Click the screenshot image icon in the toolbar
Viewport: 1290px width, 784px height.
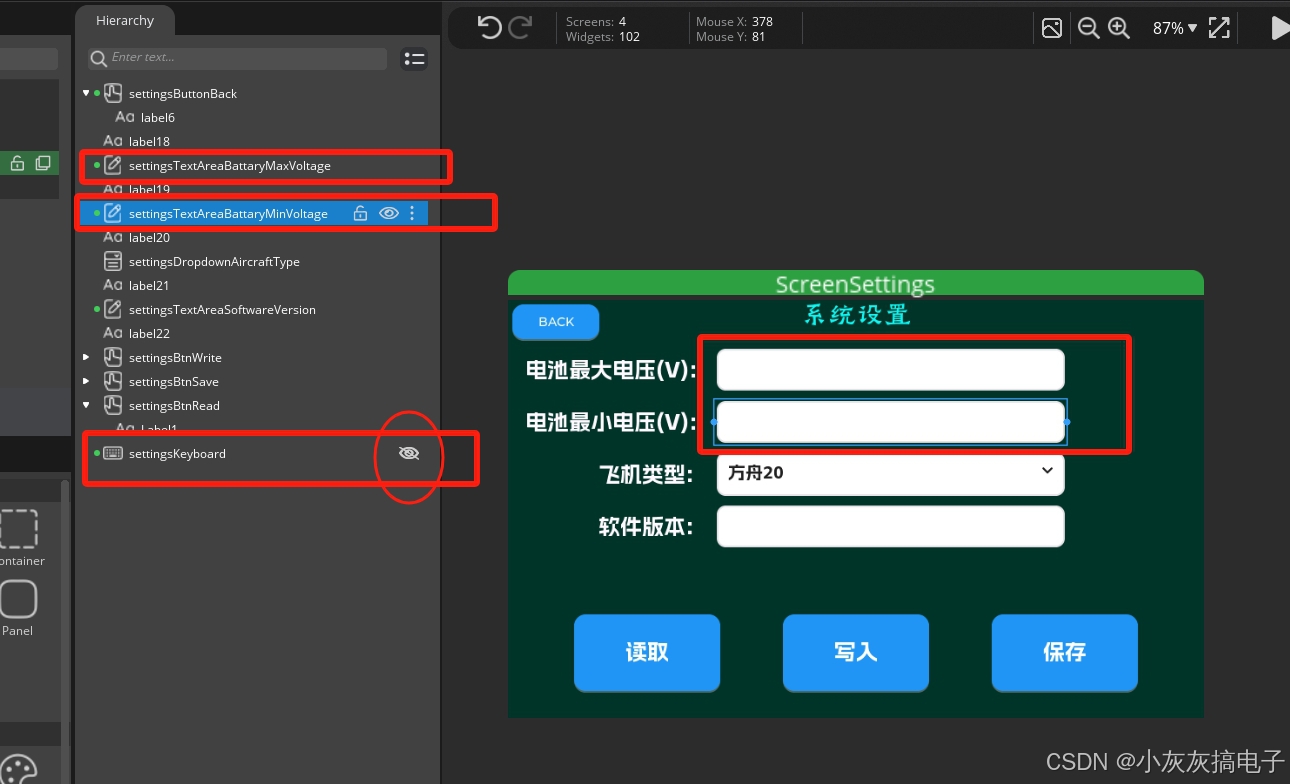click(x=1051, y=28)
